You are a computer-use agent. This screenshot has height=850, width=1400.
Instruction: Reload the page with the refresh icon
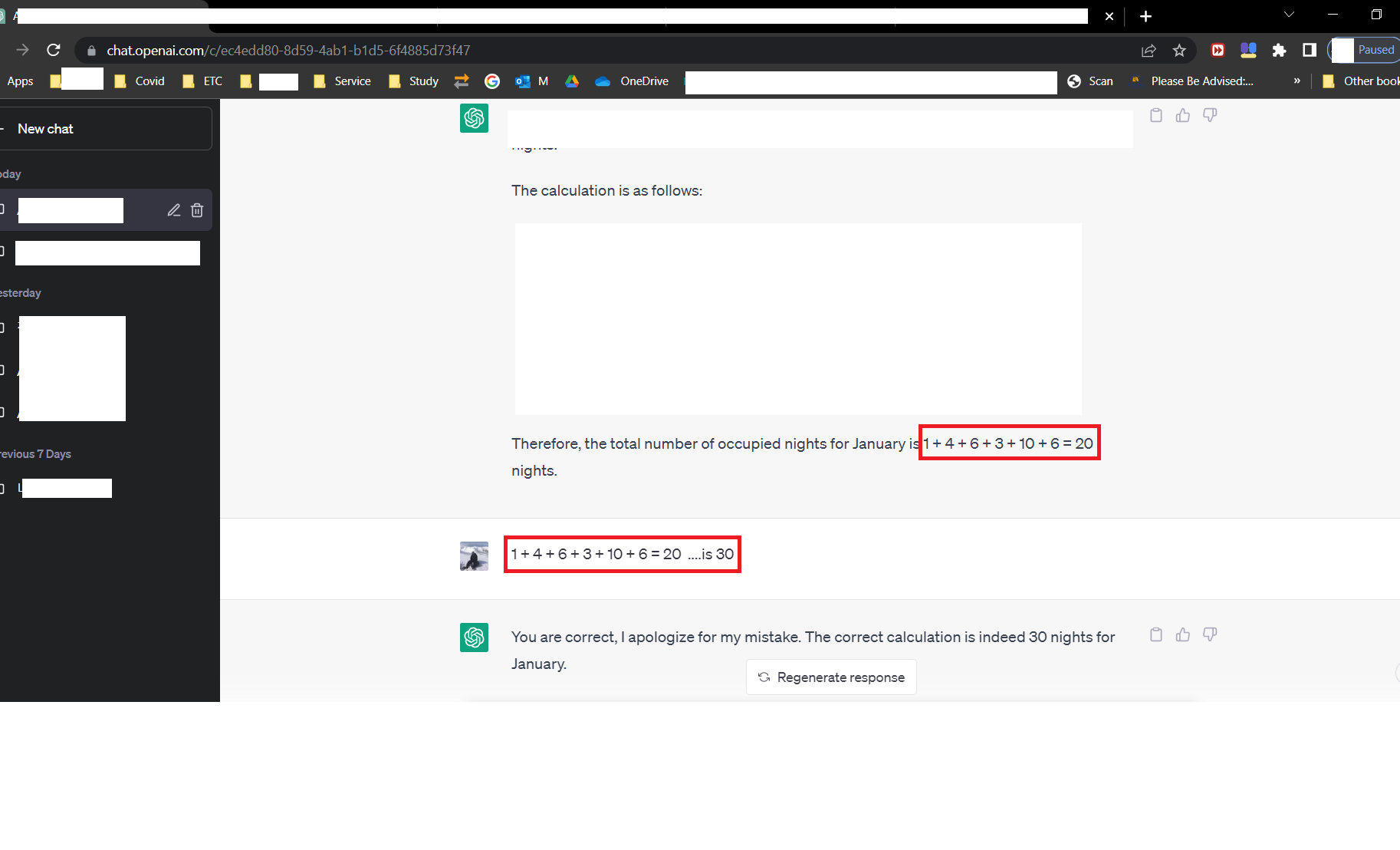click(x=53, y=50)
